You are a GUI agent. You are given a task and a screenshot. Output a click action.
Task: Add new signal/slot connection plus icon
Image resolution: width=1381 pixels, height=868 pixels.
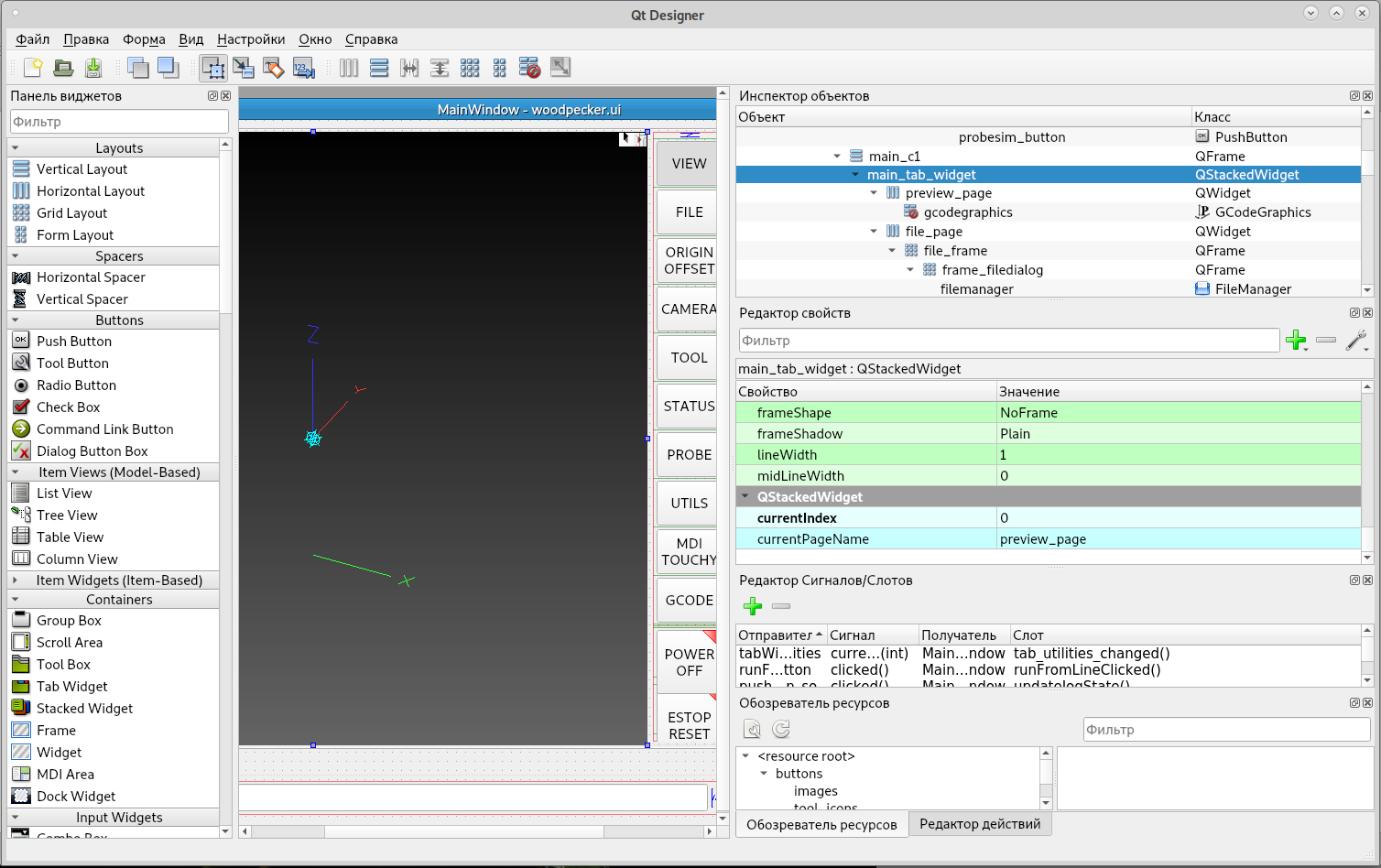tap(753, 606)
